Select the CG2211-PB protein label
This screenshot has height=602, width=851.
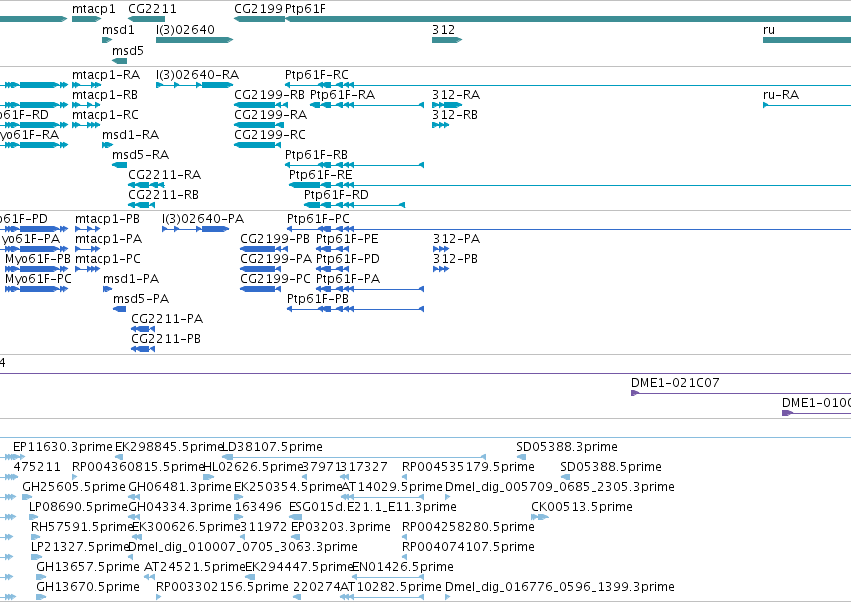(166, 339)
